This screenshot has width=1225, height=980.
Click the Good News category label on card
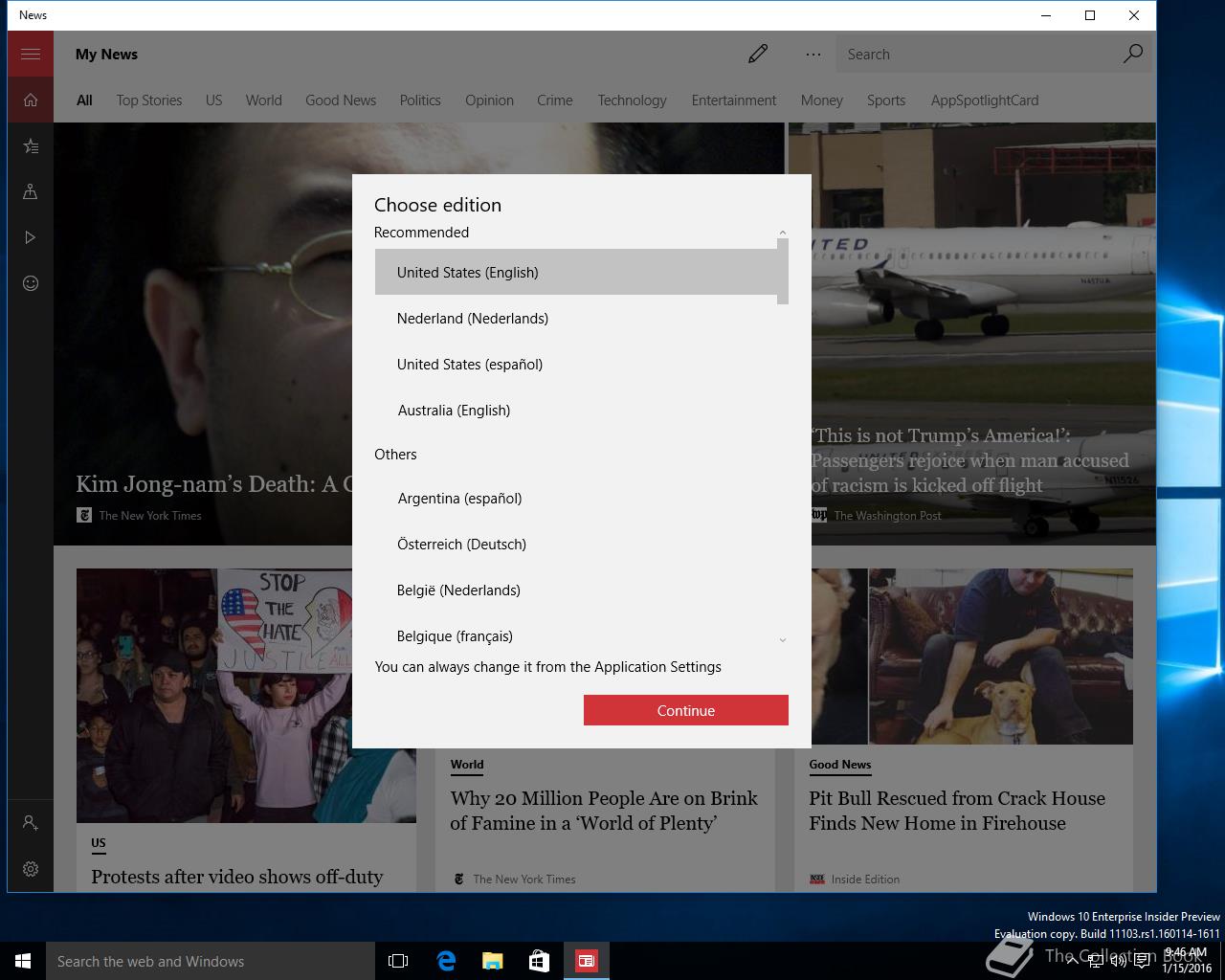[x=840, y=765]
